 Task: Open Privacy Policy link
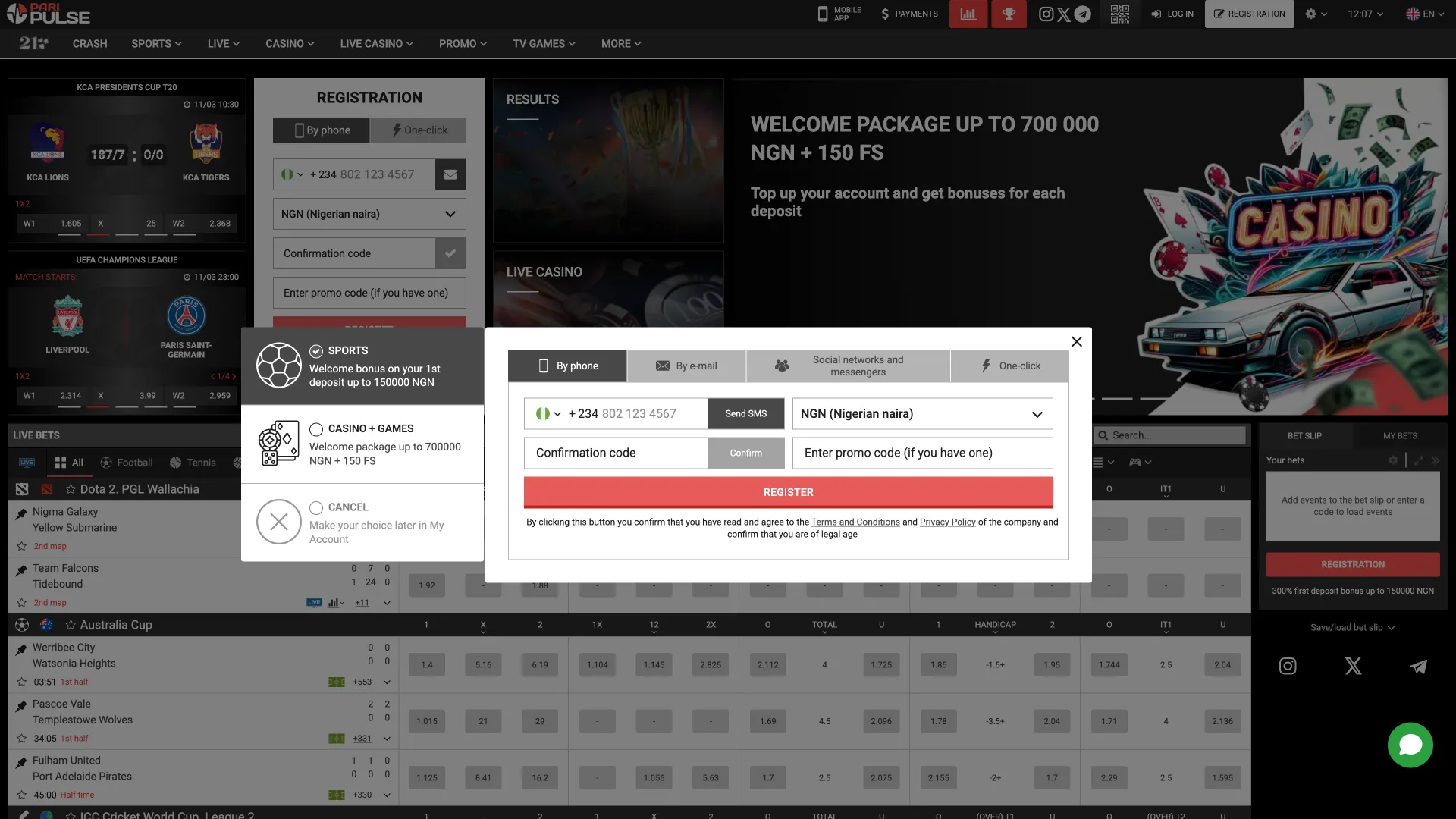947,522
